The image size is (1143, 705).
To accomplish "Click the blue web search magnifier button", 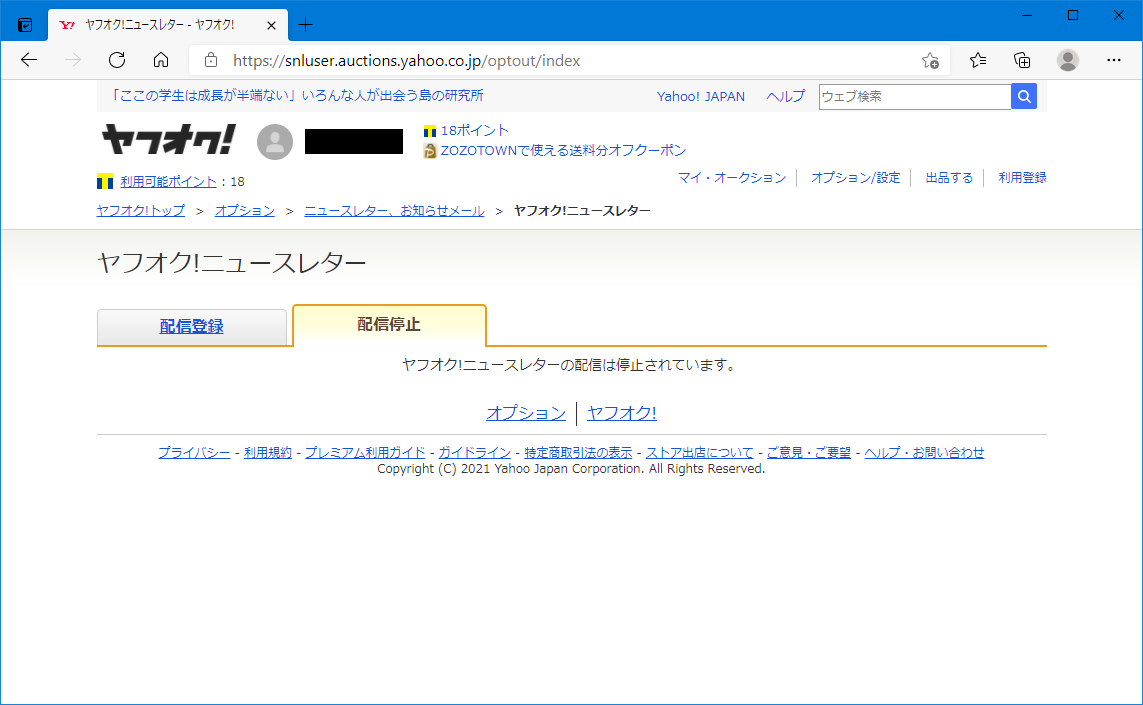I will pos(1024,96).
